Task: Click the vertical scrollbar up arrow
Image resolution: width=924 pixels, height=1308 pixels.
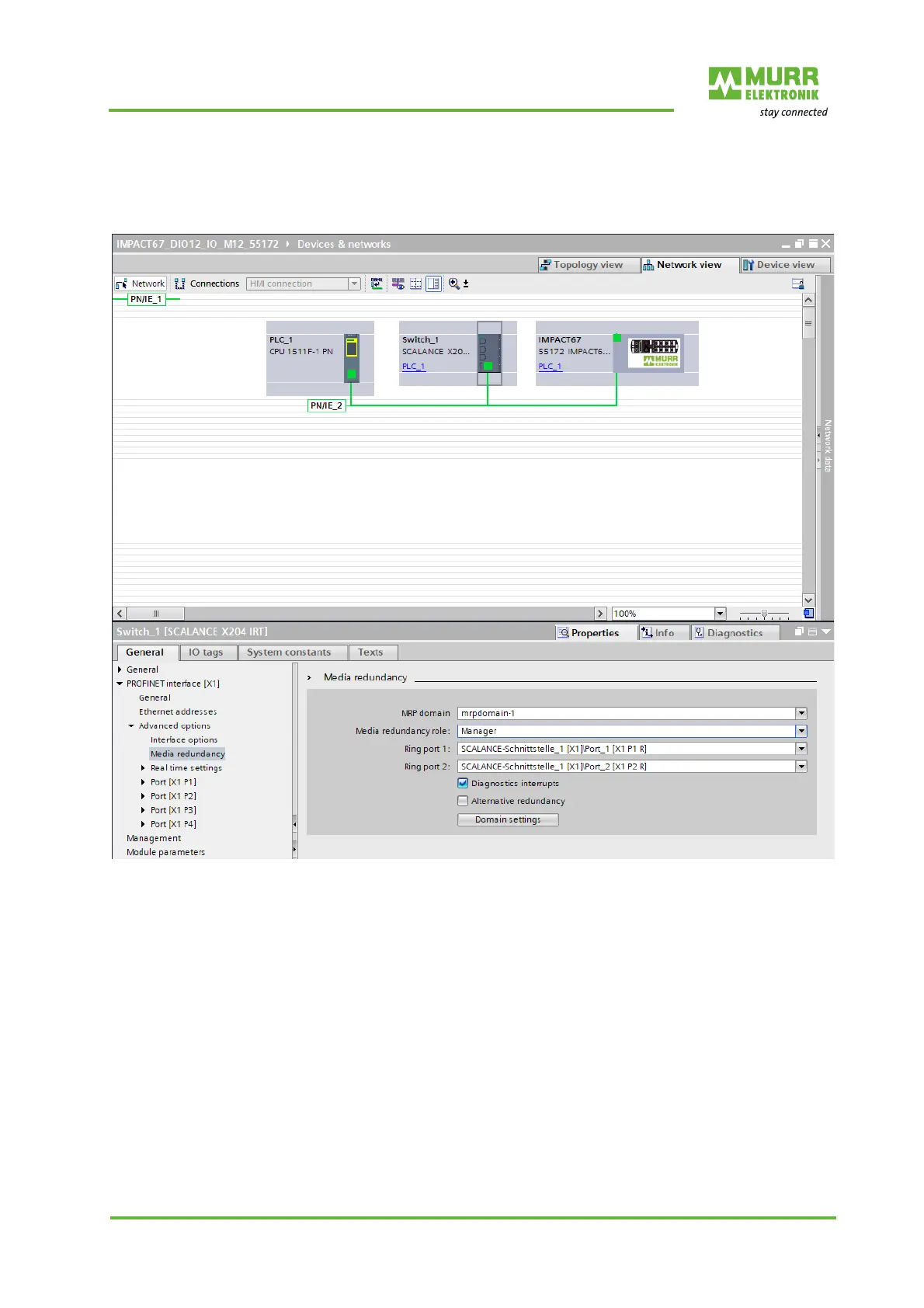Action: coord(808,301)
